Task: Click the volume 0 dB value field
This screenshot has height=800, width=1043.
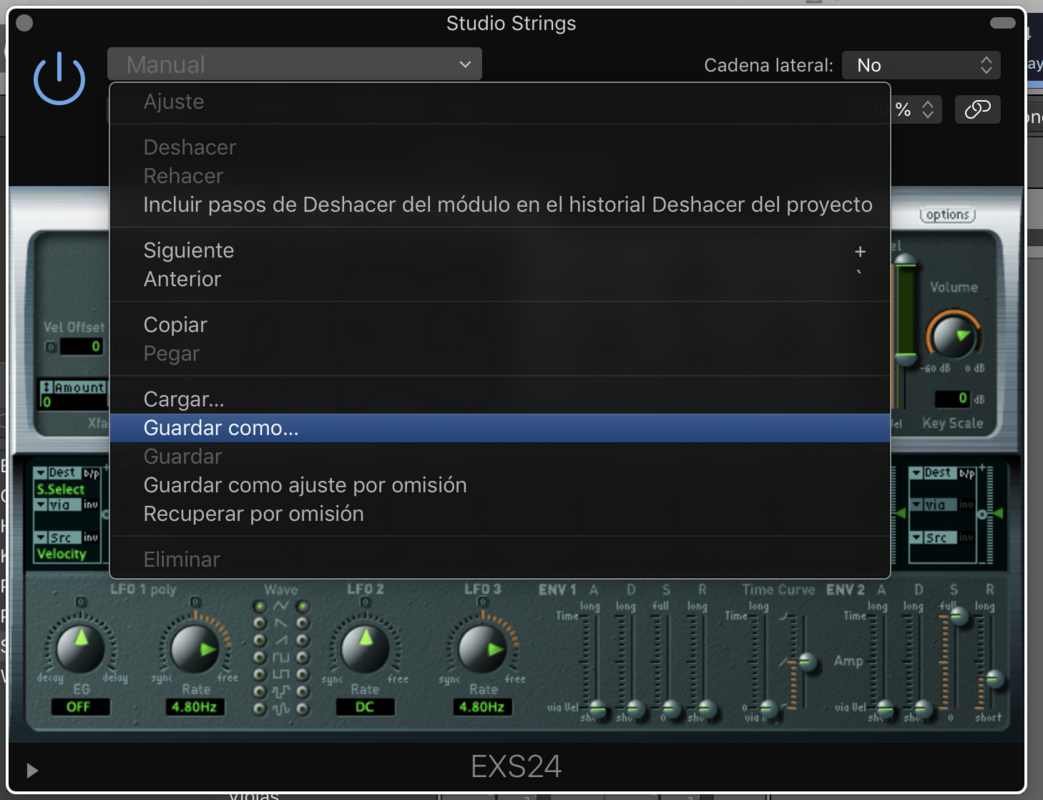Action: click(x=952, y=398)
